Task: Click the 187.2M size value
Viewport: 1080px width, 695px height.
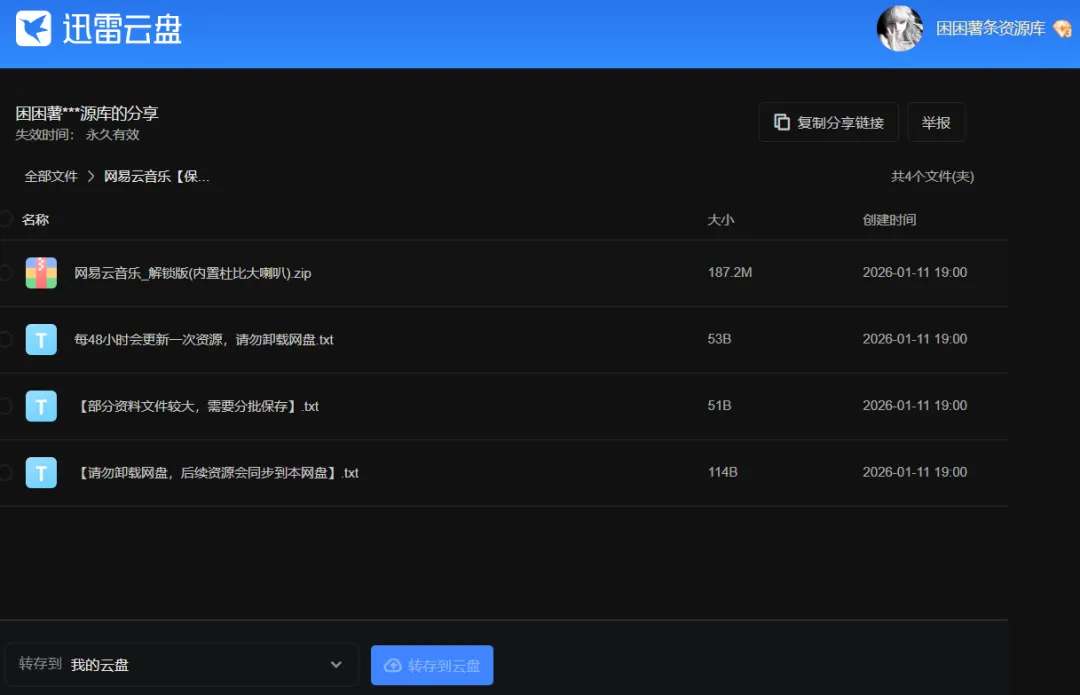Action: coord(730,272)
